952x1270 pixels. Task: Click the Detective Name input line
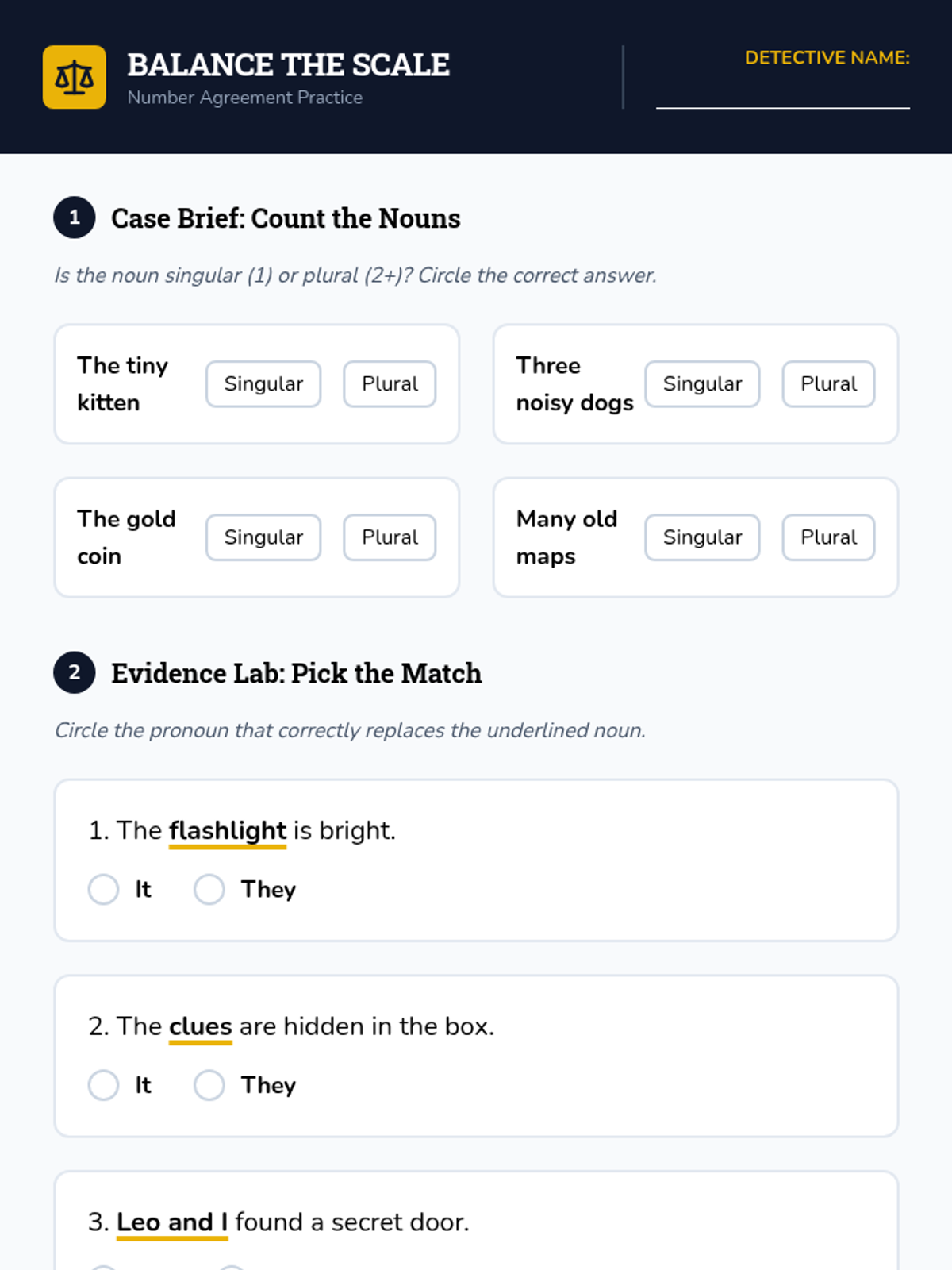[782, 95]
